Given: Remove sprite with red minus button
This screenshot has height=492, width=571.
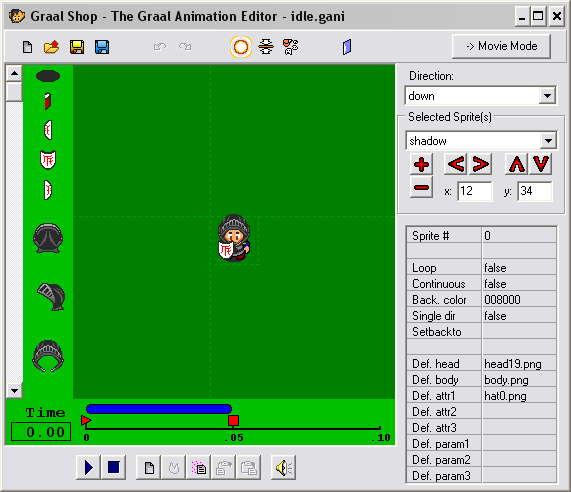Looking at the screenshot, I should 421,187.
